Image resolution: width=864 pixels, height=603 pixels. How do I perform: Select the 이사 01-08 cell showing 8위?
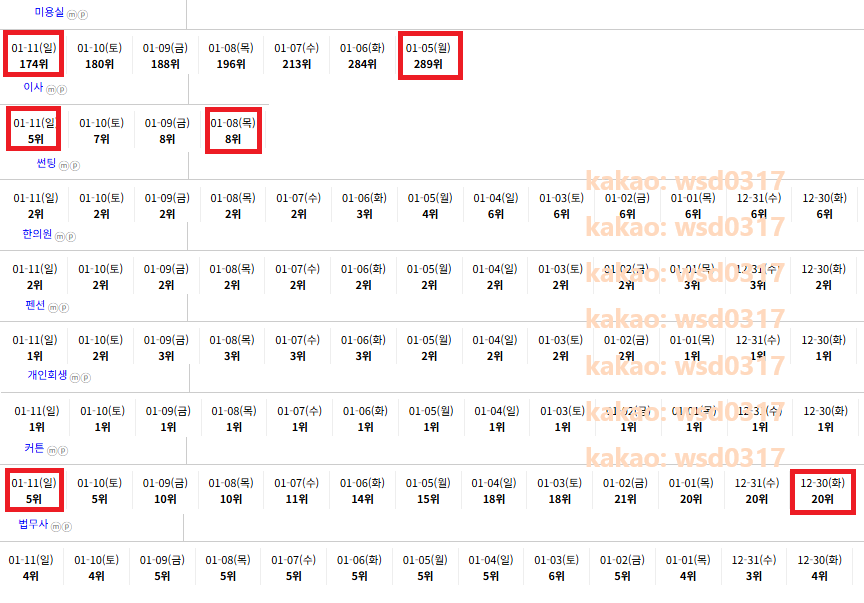(233, 130)
